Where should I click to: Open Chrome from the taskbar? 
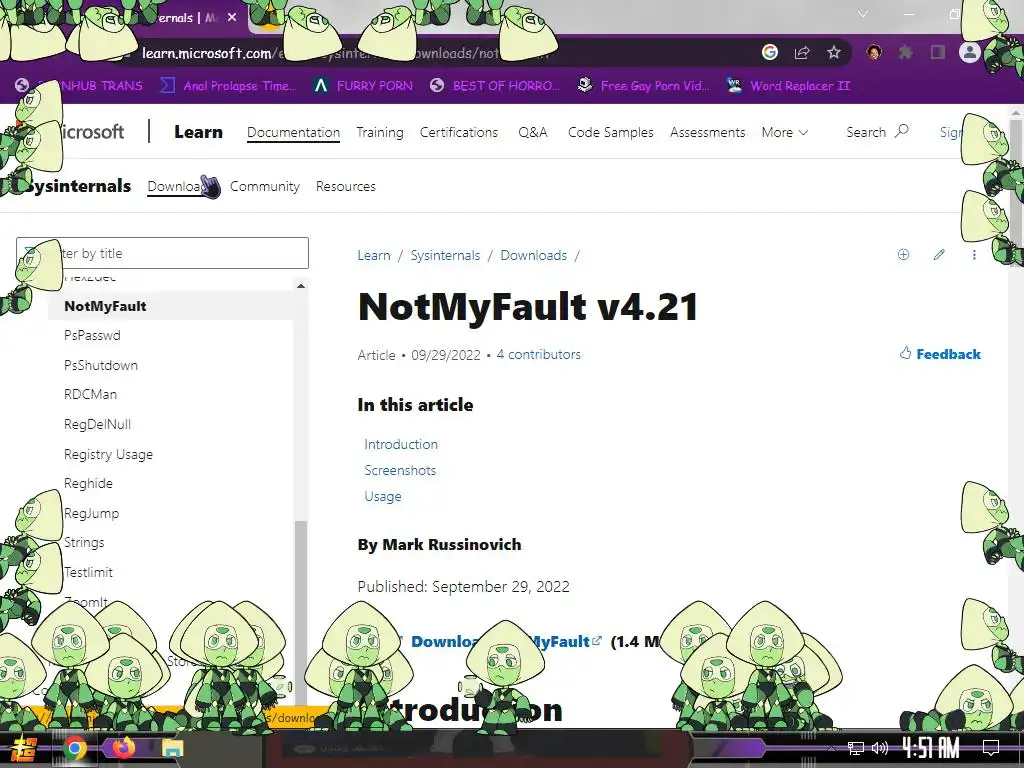75,748
